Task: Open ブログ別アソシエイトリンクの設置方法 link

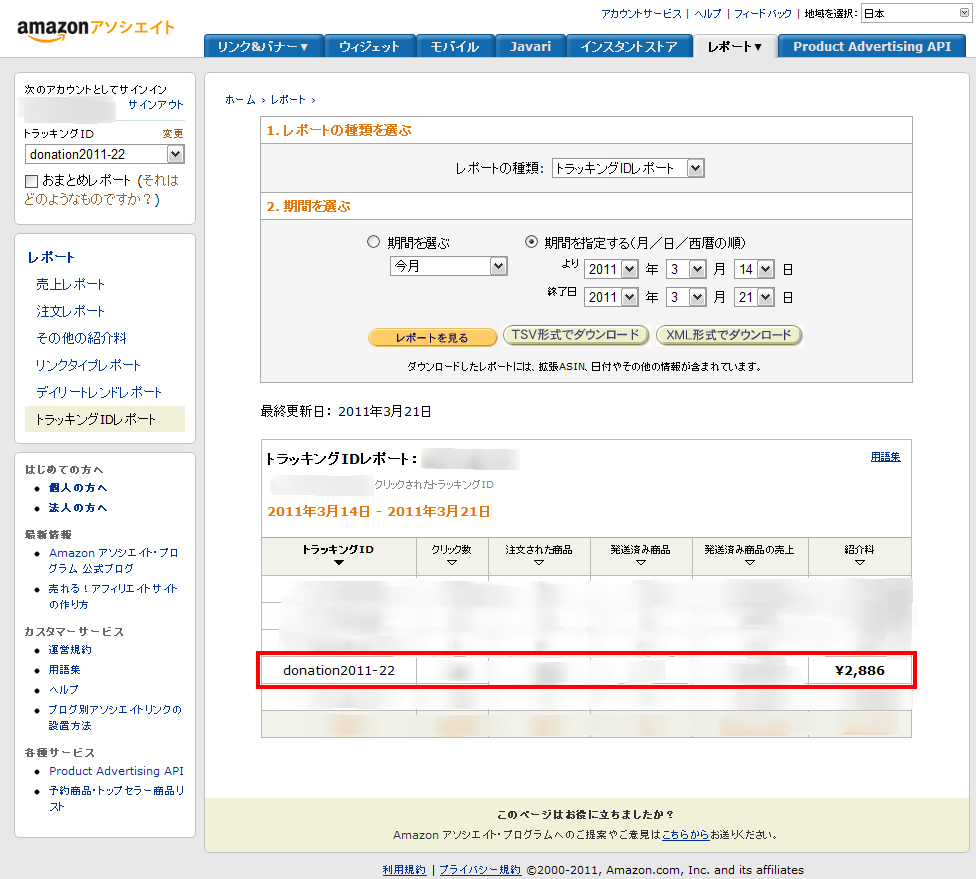Action: (x=115, y=718)
